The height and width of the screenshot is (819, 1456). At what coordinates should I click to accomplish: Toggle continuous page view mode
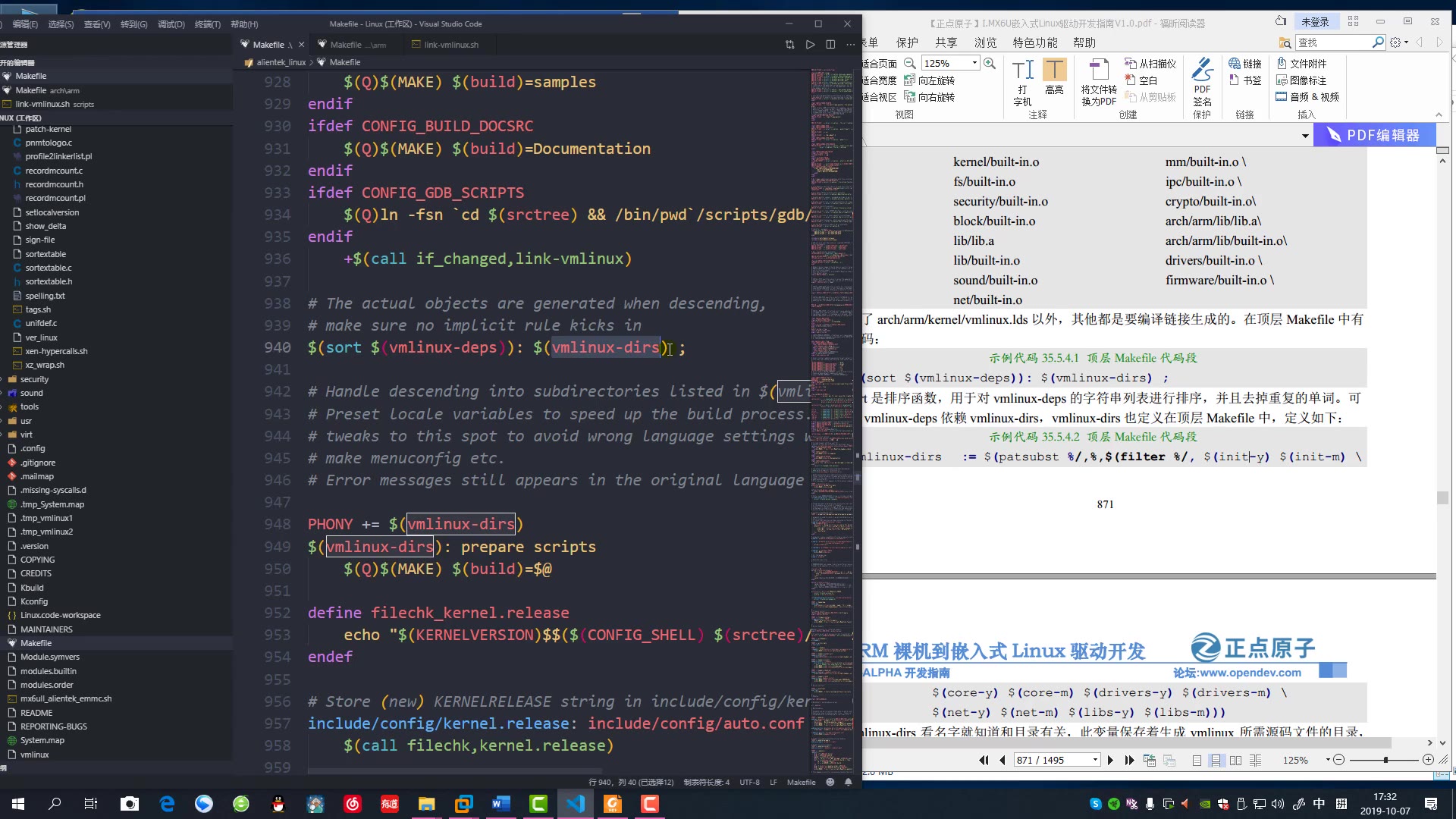[1216, 760]
